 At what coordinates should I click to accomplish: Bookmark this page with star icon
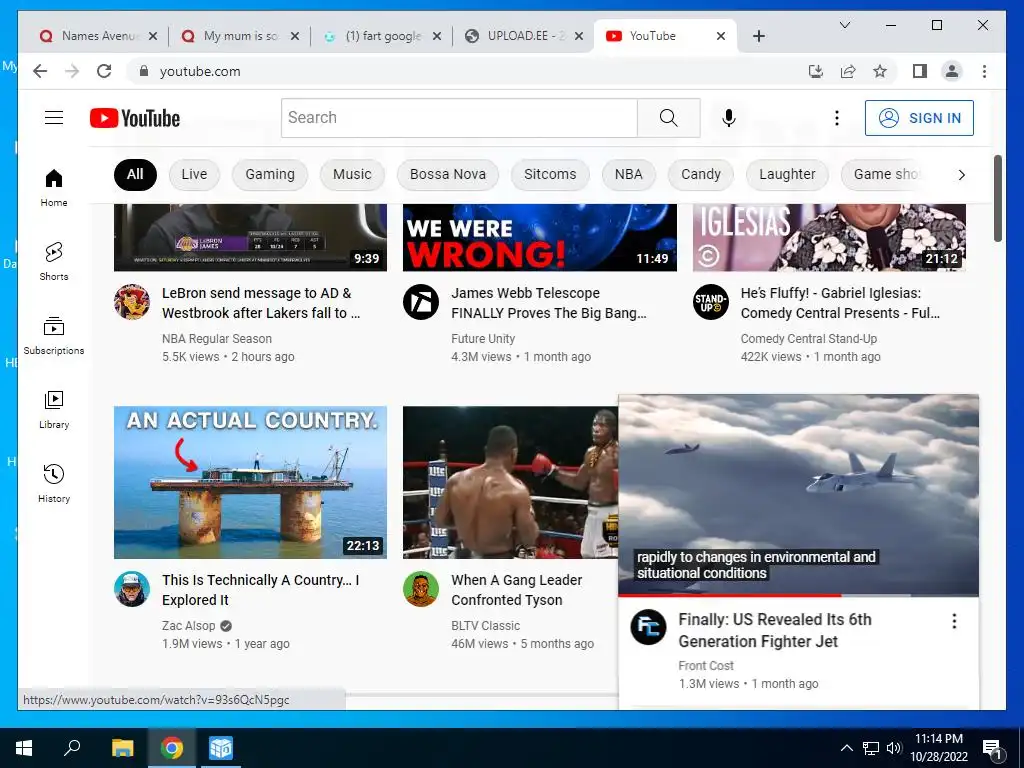tap(880, 71)
